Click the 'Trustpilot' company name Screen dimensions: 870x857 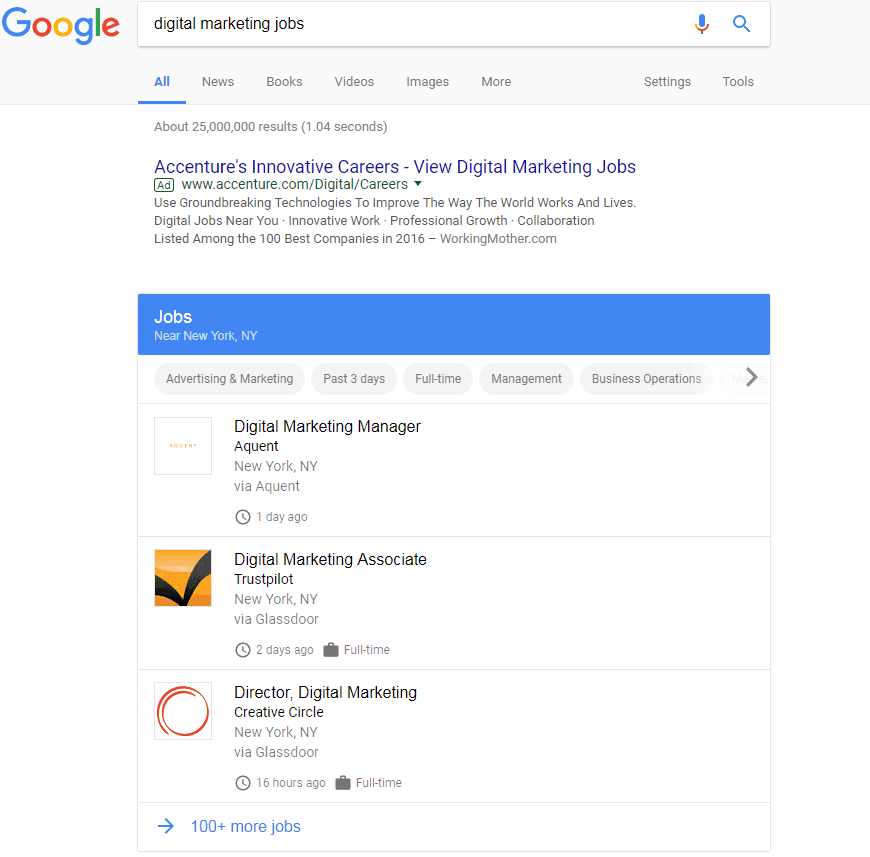[x=263, y=579]
